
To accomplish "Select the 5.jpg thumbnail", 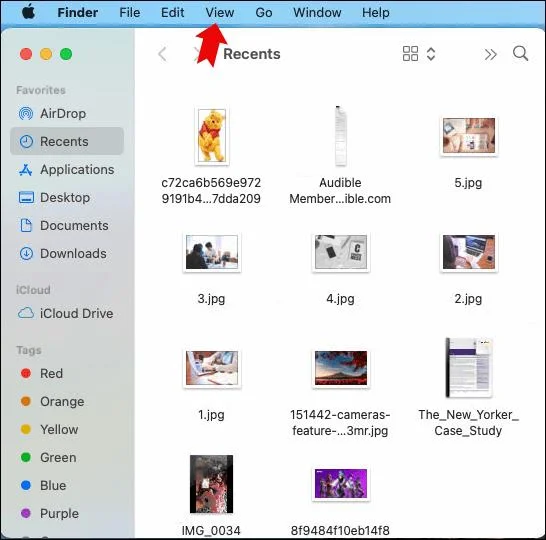I will click(x=469, y=136).
